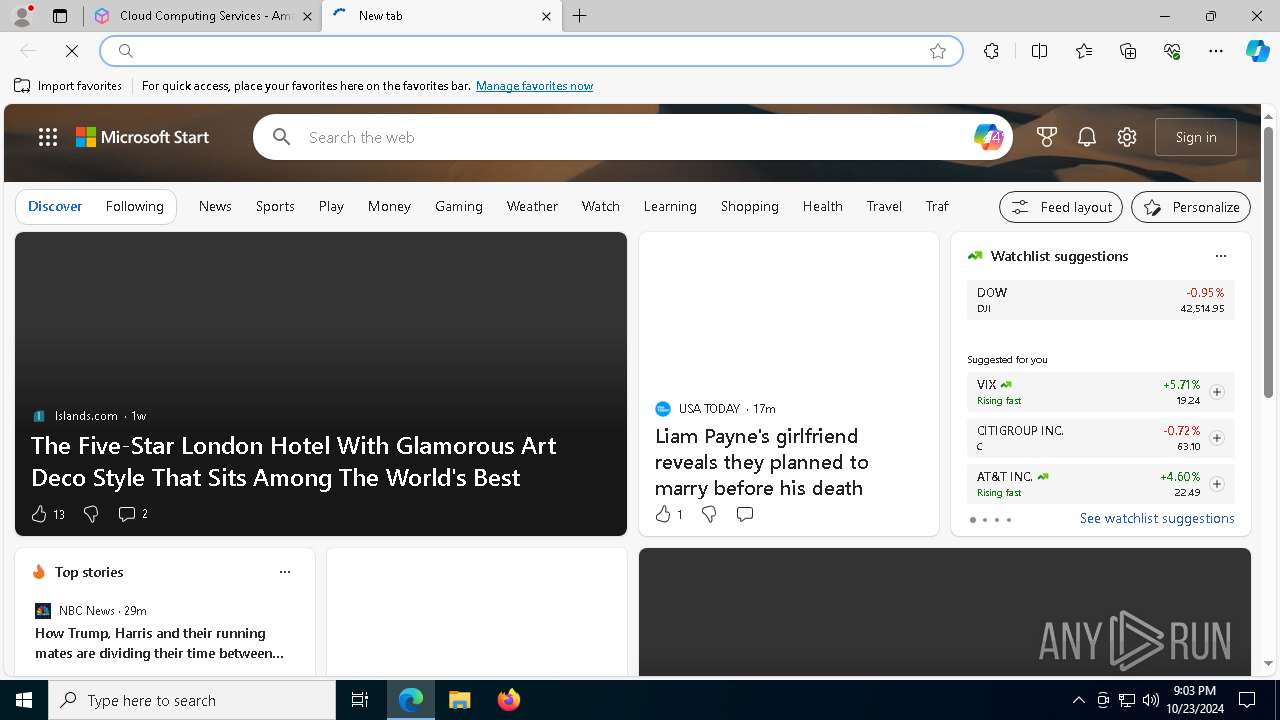Image resolution: width=1280 pixels, height=720 pixels.
Task: Open Top stories more options menu
Action: coord(285,572)
